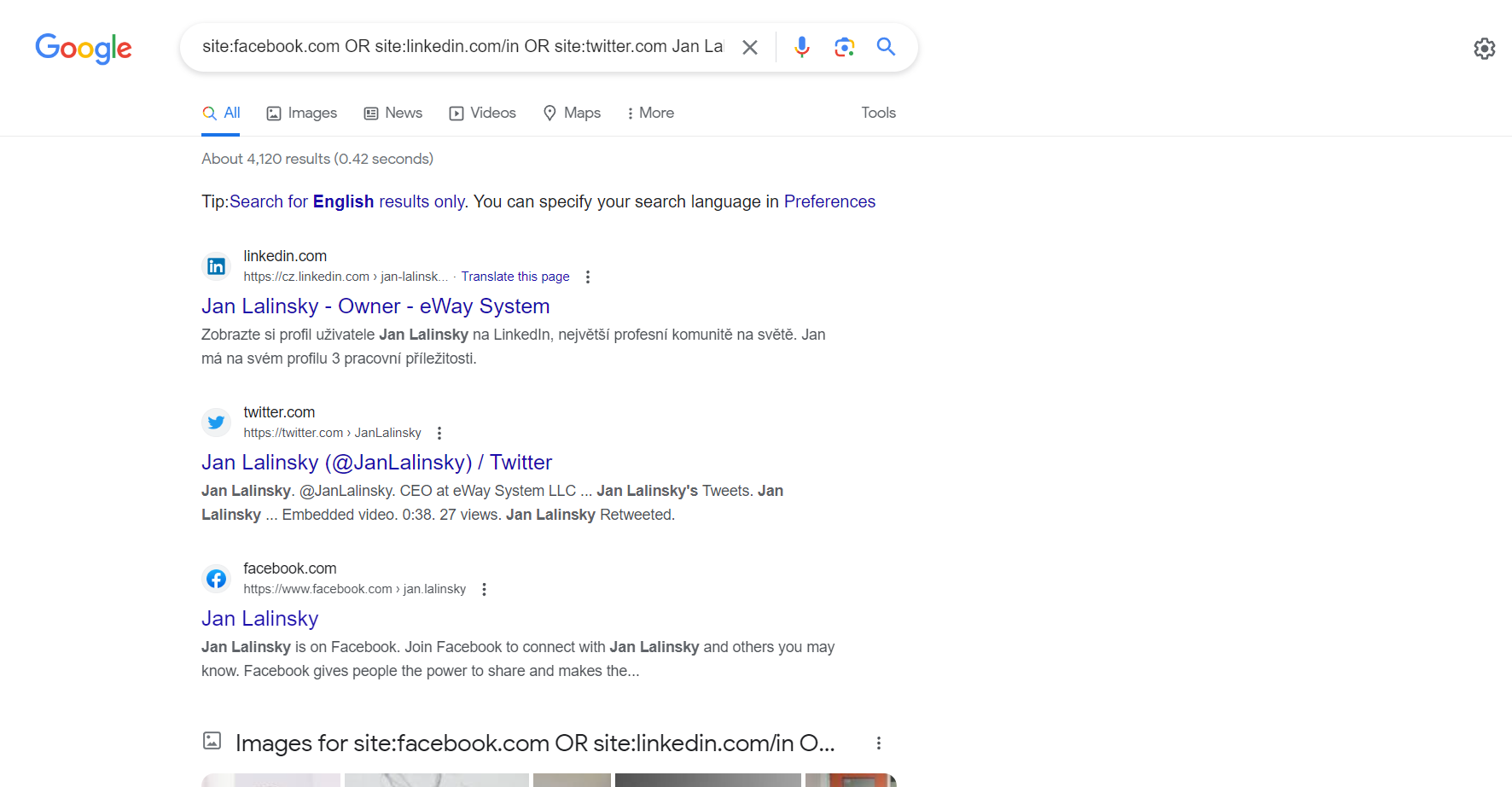Click the https://www.facebook.com › jan.lalinsky breadcrumb
Image resolution: width=1512 pixels, height=787 pixels.
(354, 589)
